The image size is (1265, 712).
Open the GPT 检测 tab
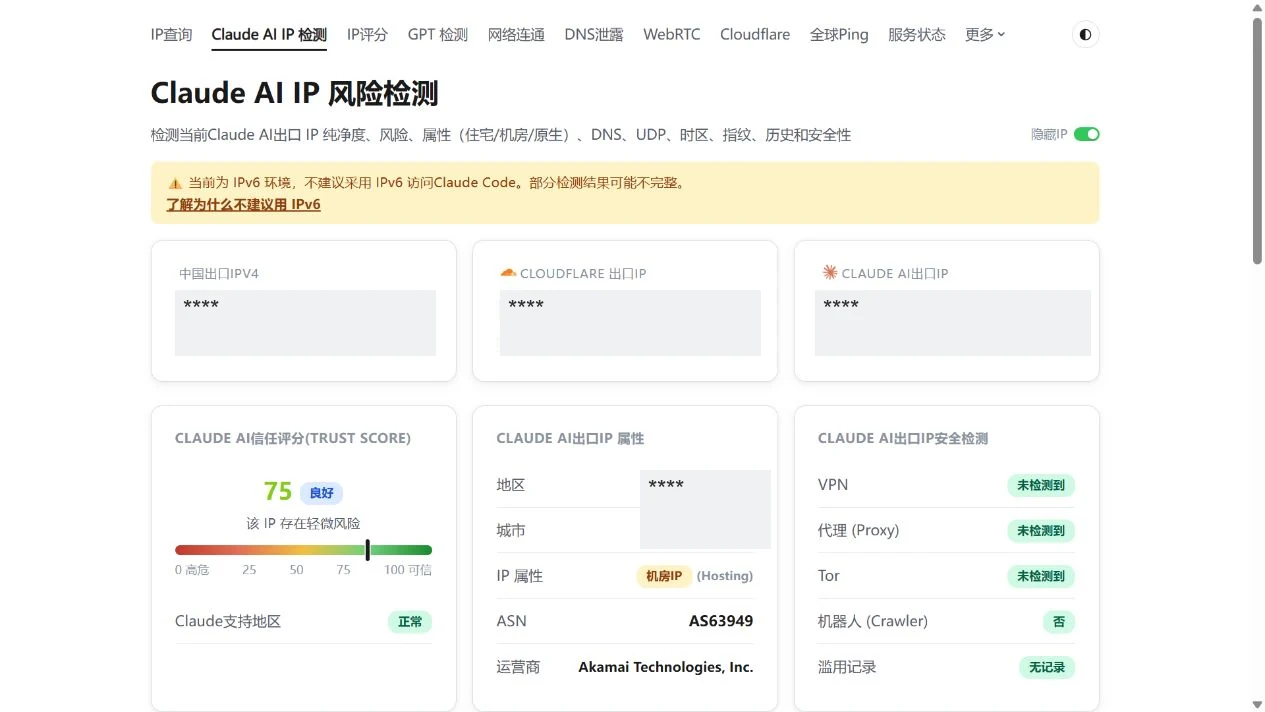[x=438, y=35]
